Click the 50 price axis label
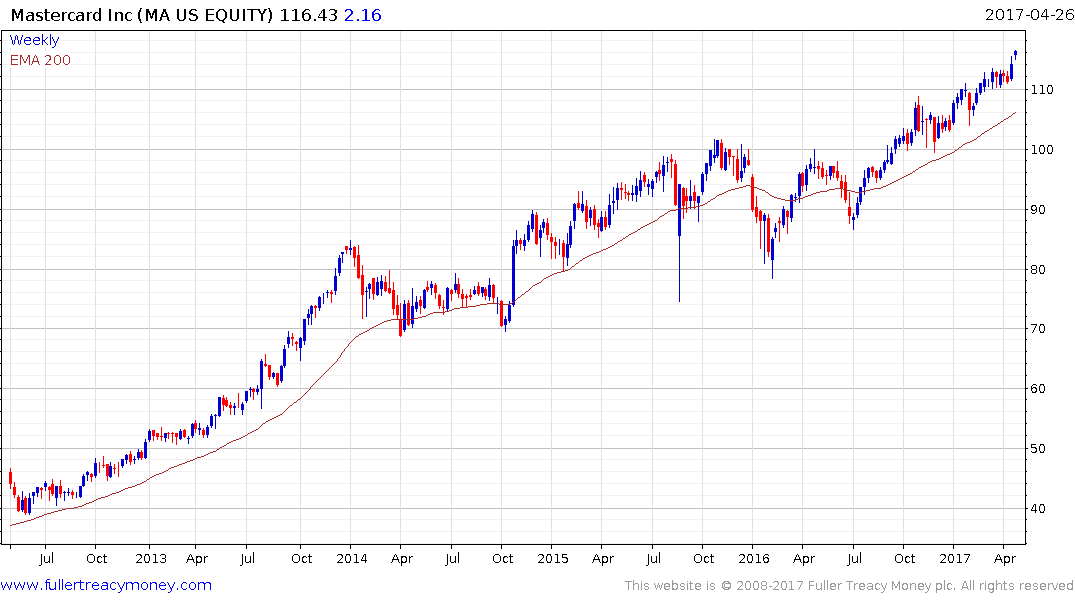Screen dimensions: 1075x600 tap(1038, 448)
